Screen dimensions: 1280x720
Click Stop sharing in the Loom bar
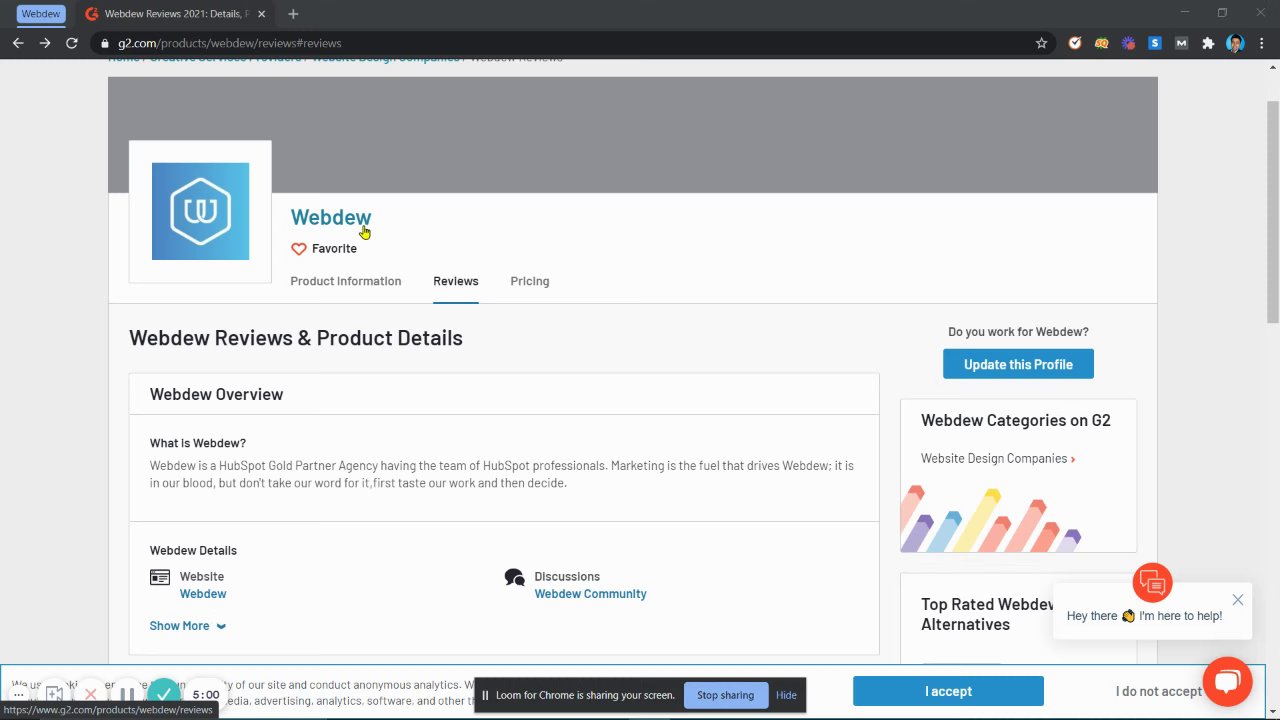point(725,695)
